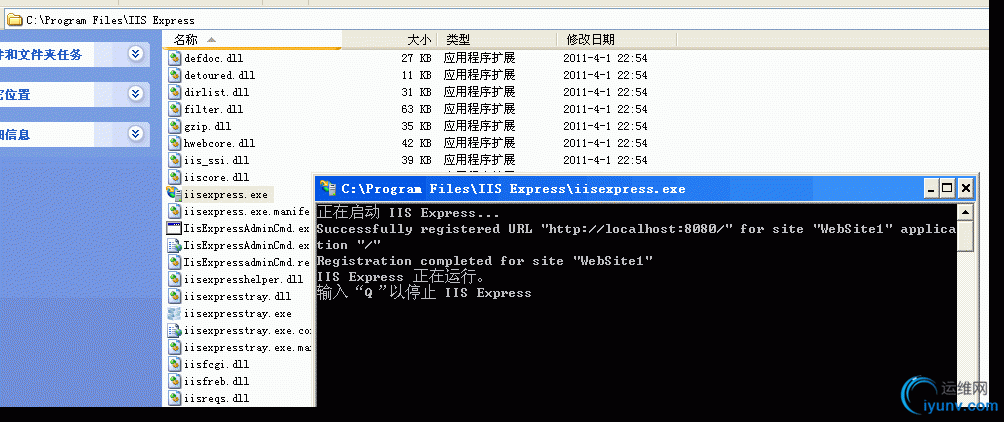The image size is (1004, 422).
Task: Select iis_ssi.dll file icon
Action: (174, 159)
